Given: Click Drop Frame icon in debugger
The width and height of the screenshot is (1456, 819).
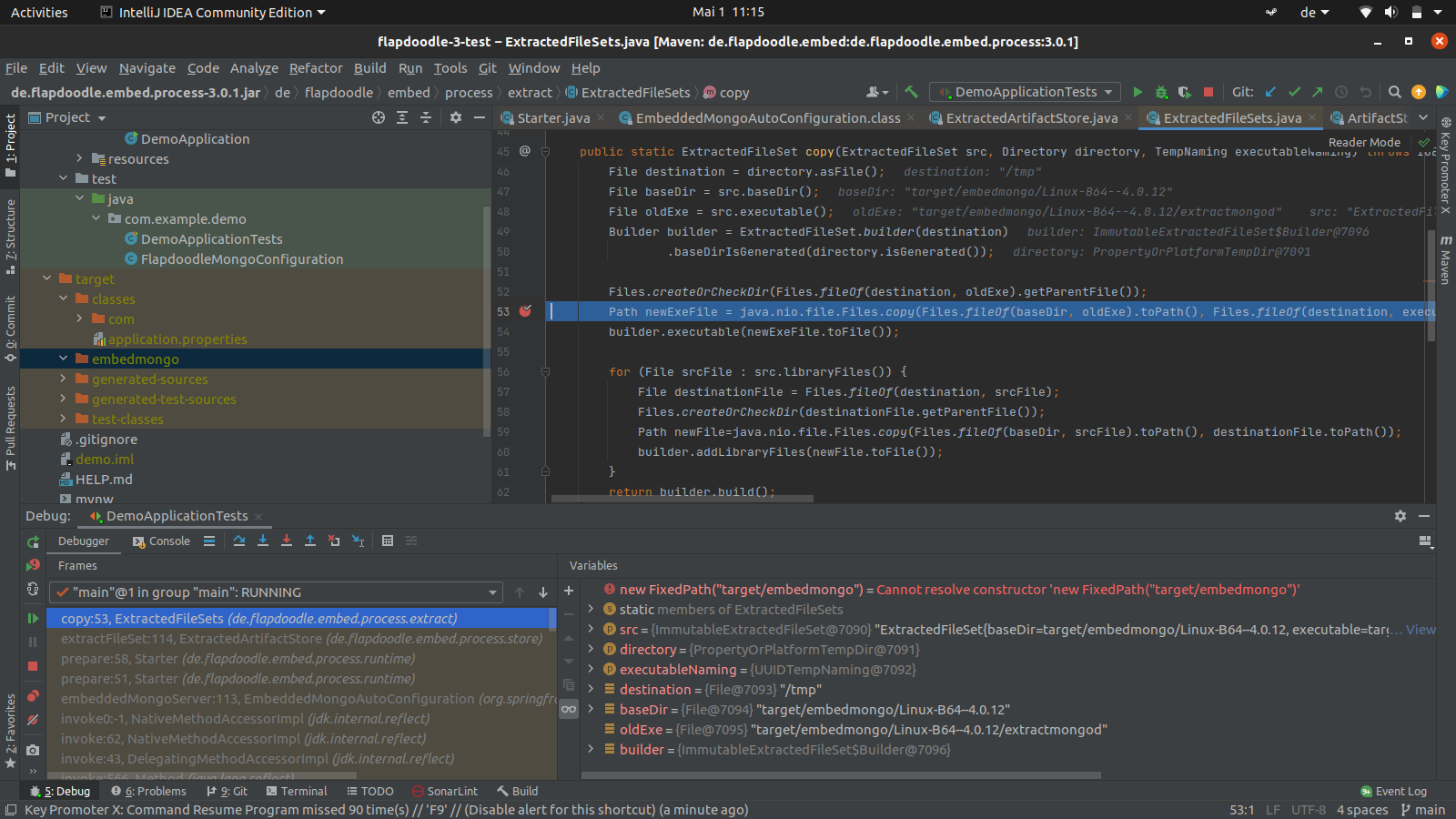Looking at the screenshot, I should coord(334,541).
